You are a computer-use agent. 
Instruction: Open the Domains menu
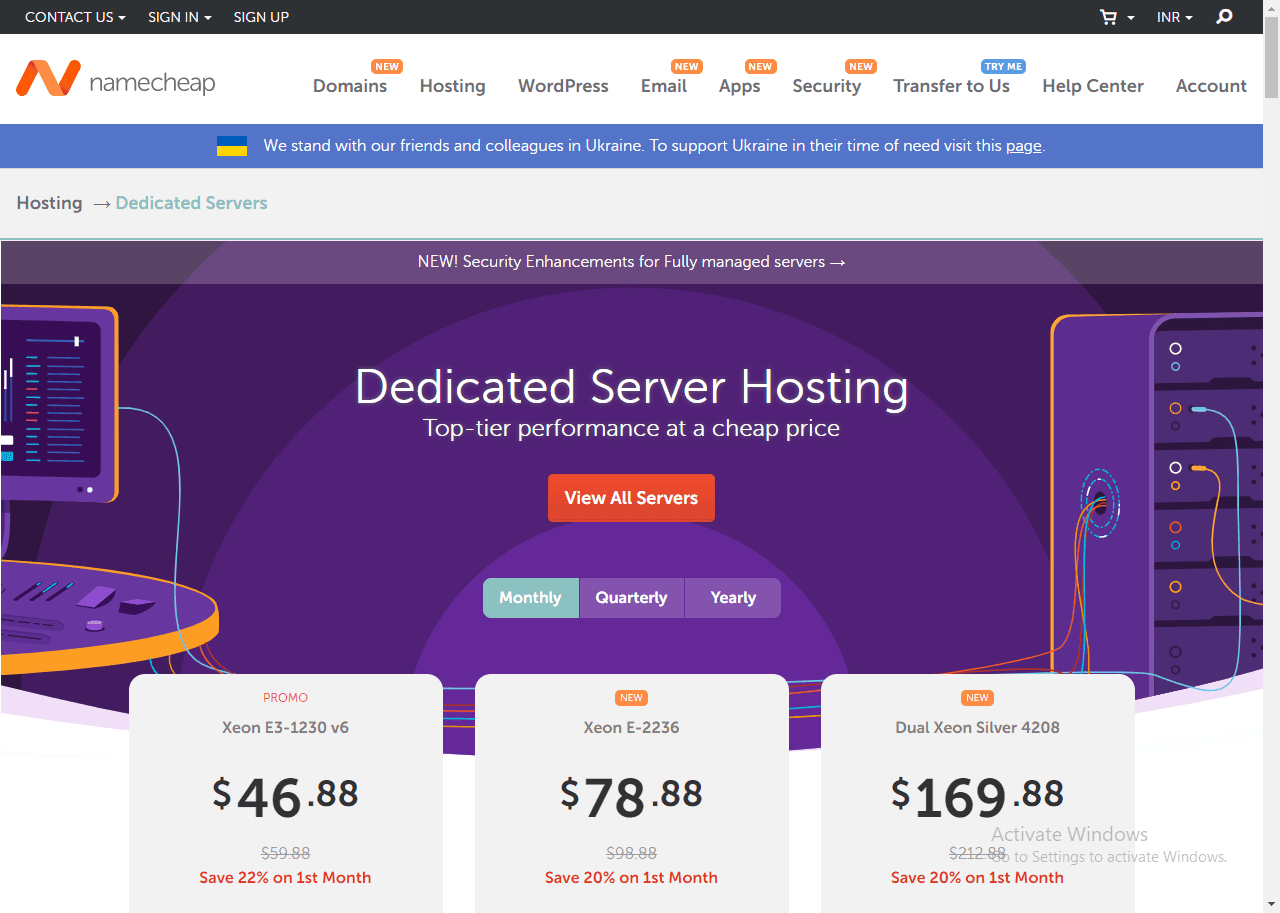point(350,86)
